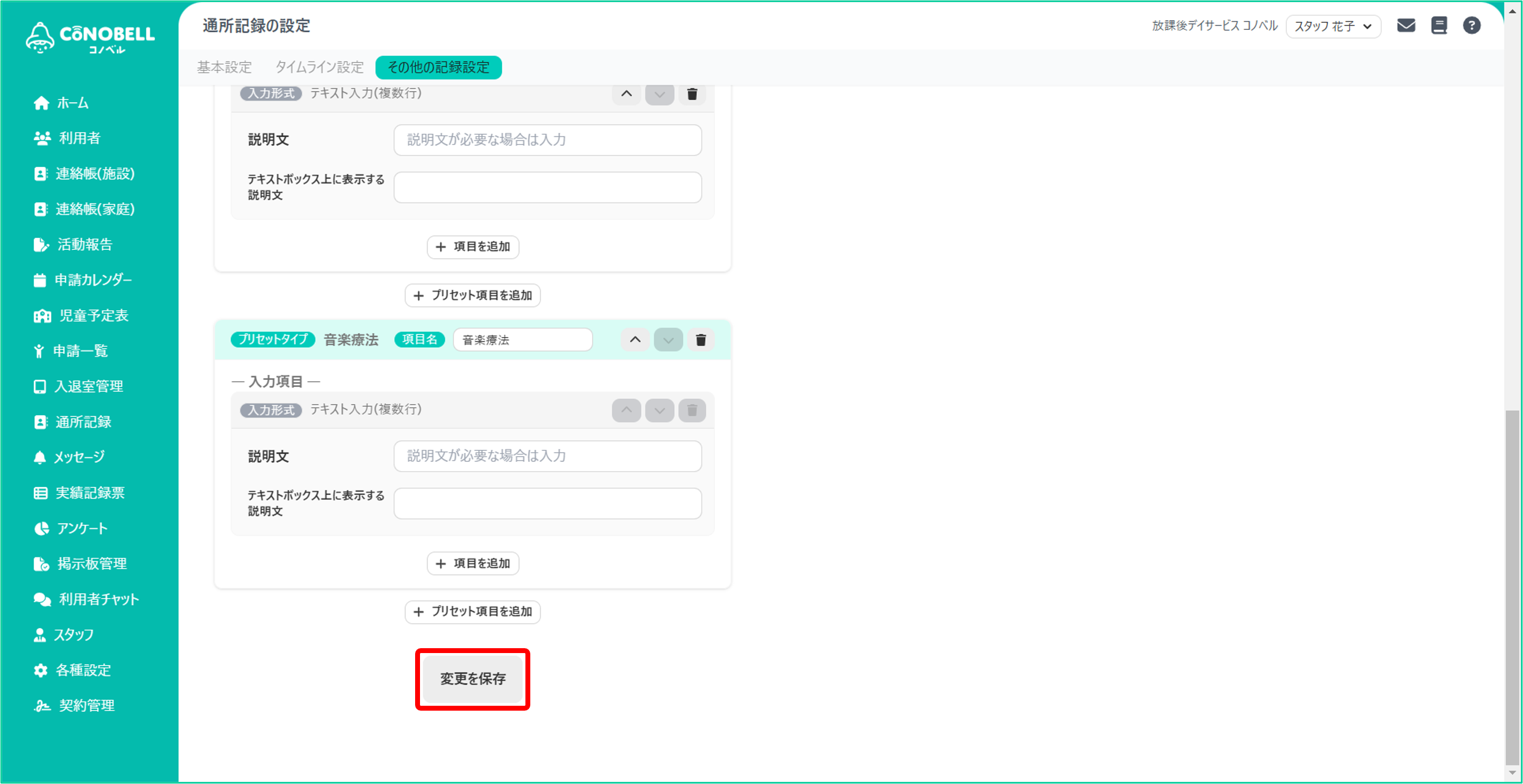Click the 申請カレンダー calendar icon

pos(40,280)
